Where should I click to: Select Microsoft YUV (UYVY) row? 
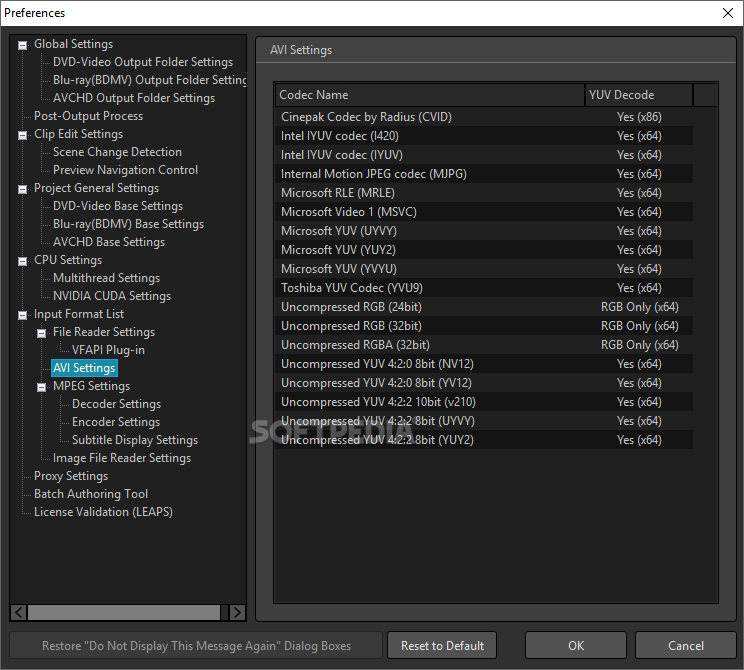[484, 231]
